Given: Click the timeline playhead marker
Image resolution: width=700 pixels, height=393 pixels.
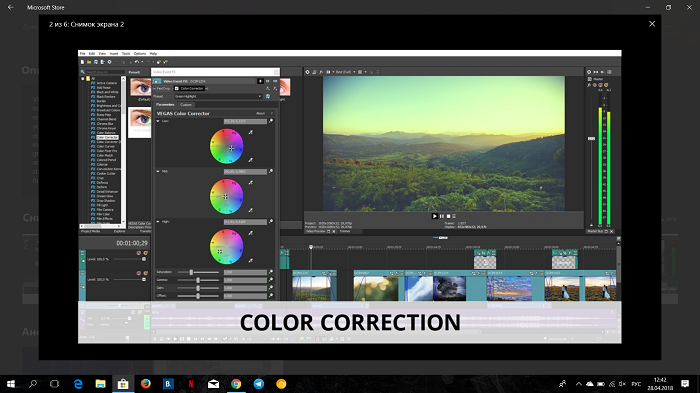Looking at the screenshot, I should pos(311,247).
